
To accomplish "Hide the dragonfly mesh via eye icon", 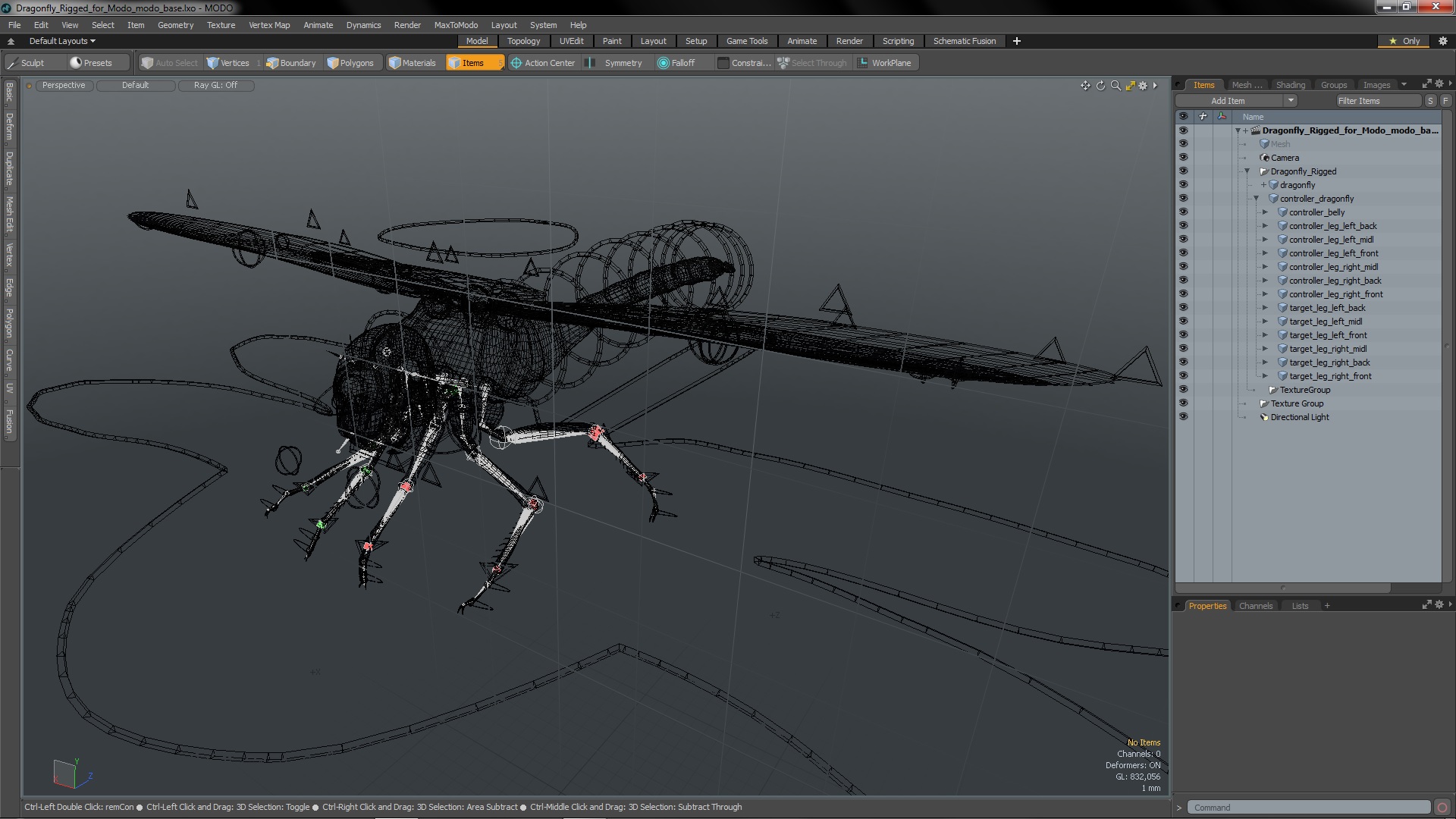I will 1183,185.
